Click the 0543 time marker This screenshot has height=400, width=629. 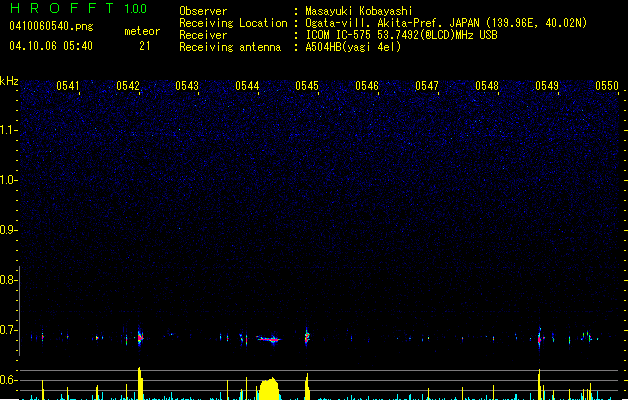pos(187,86)
